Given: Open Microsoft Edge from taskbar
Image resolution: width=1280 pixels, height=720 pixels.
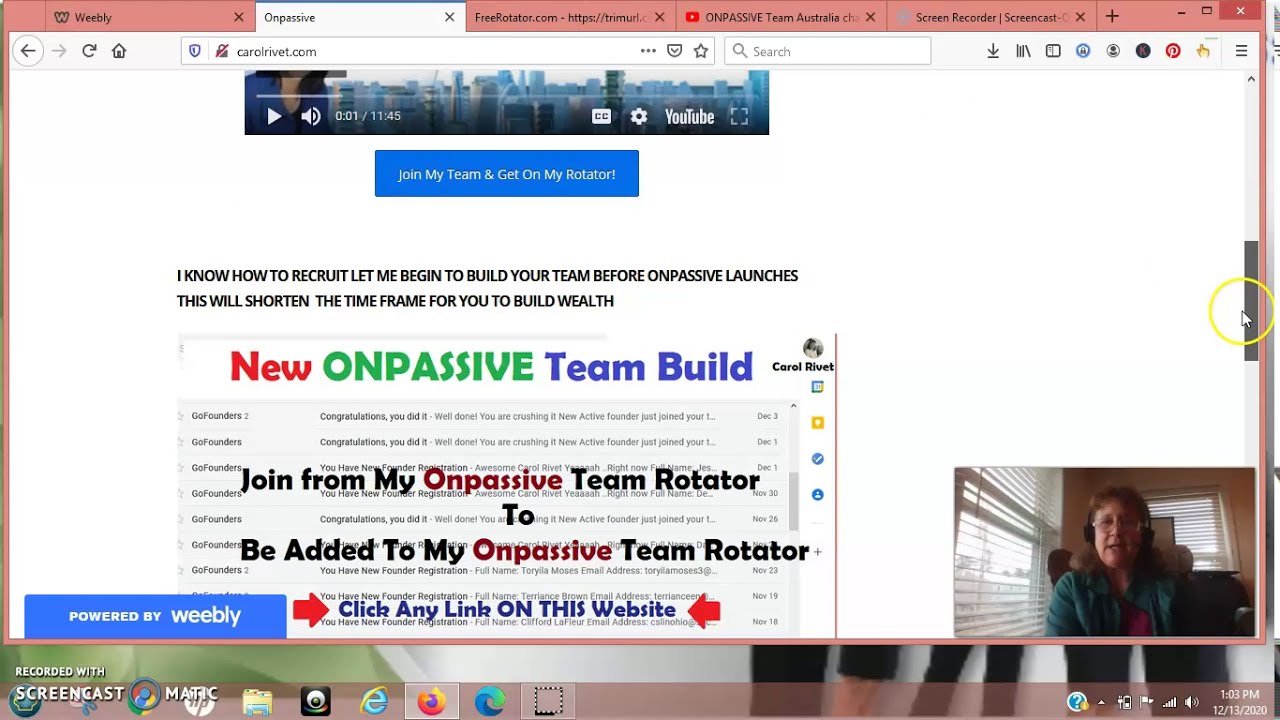Looking at the screenshot, I should [x=490, y=701].
